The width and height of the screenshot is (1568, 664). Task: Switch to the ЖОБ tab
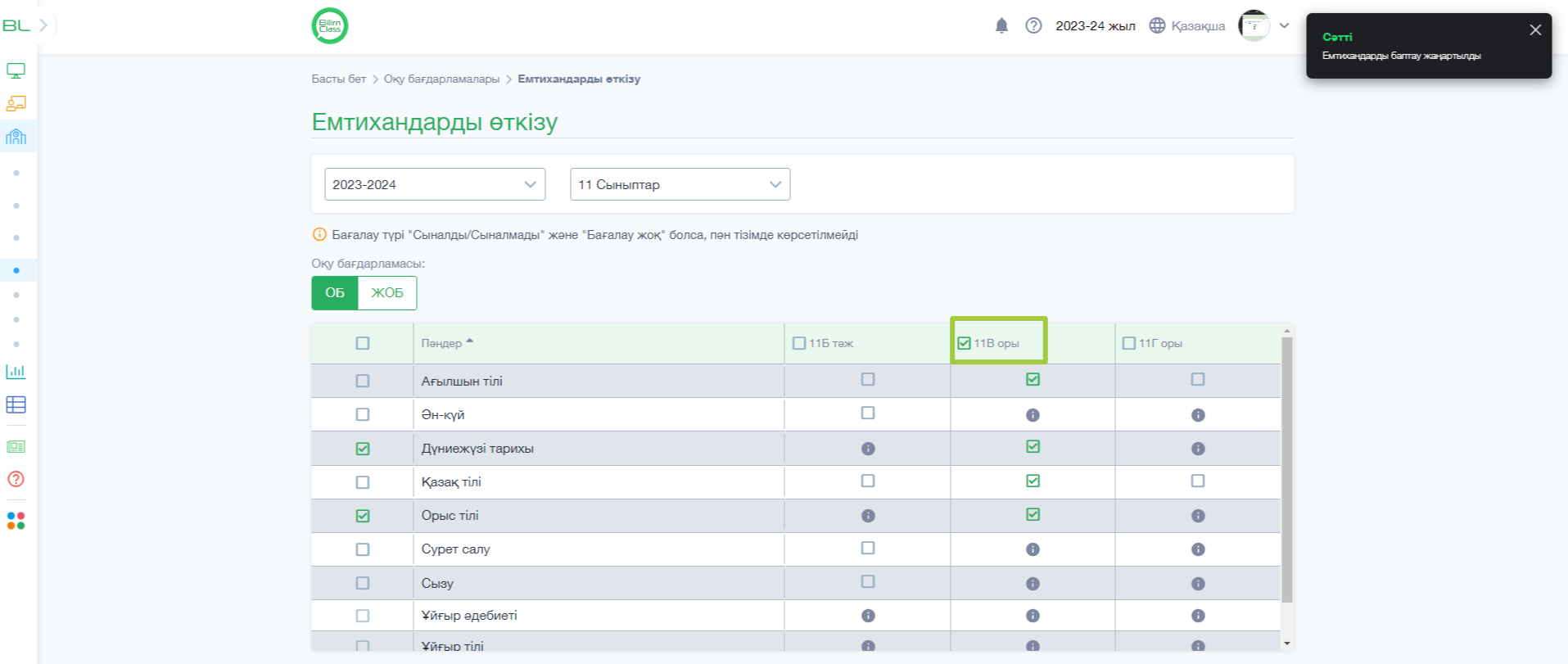coord(387,293)
